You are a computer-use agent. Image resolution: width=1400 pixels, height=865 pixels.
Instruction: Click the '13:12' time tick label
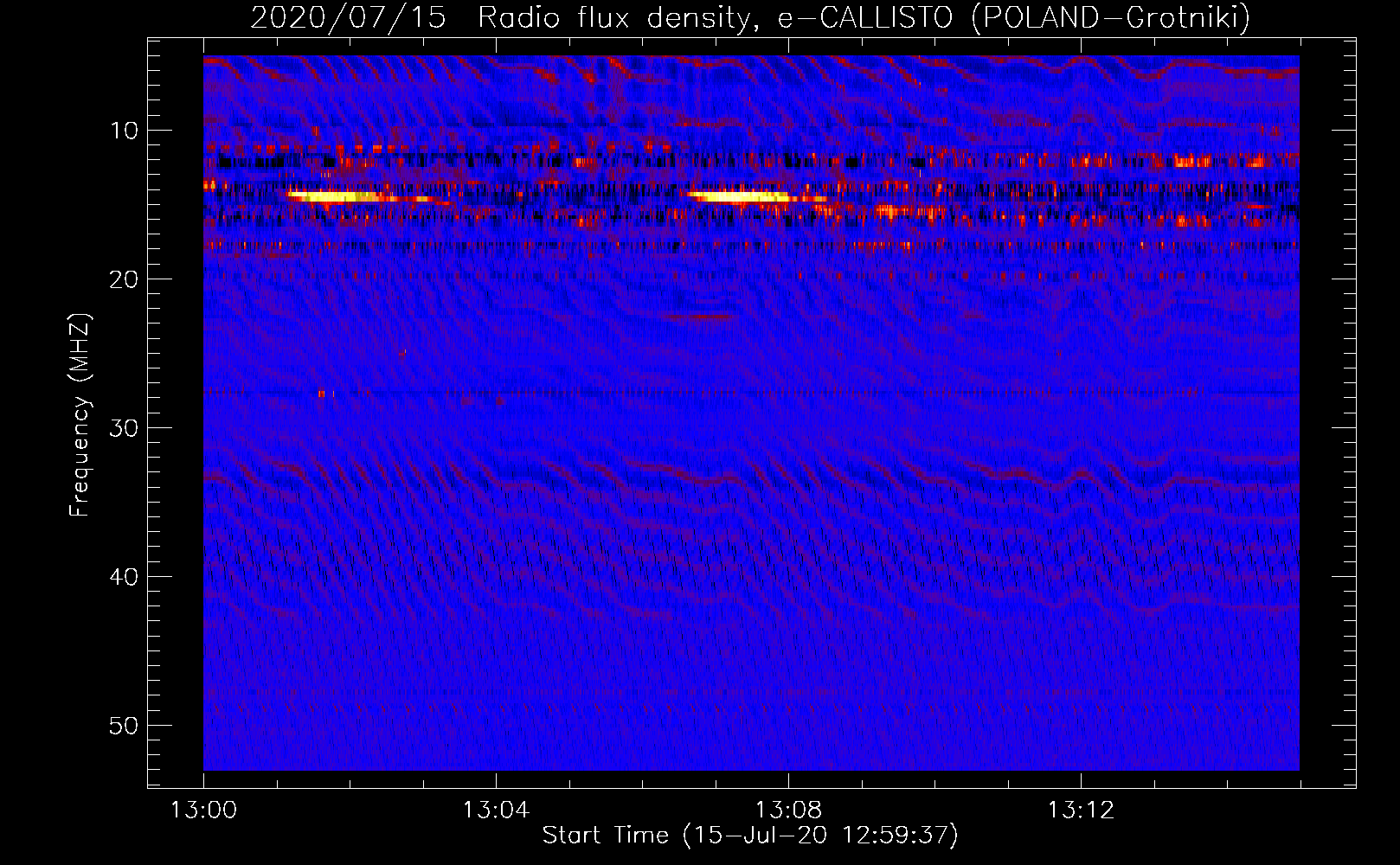[x=1081, y=811]
